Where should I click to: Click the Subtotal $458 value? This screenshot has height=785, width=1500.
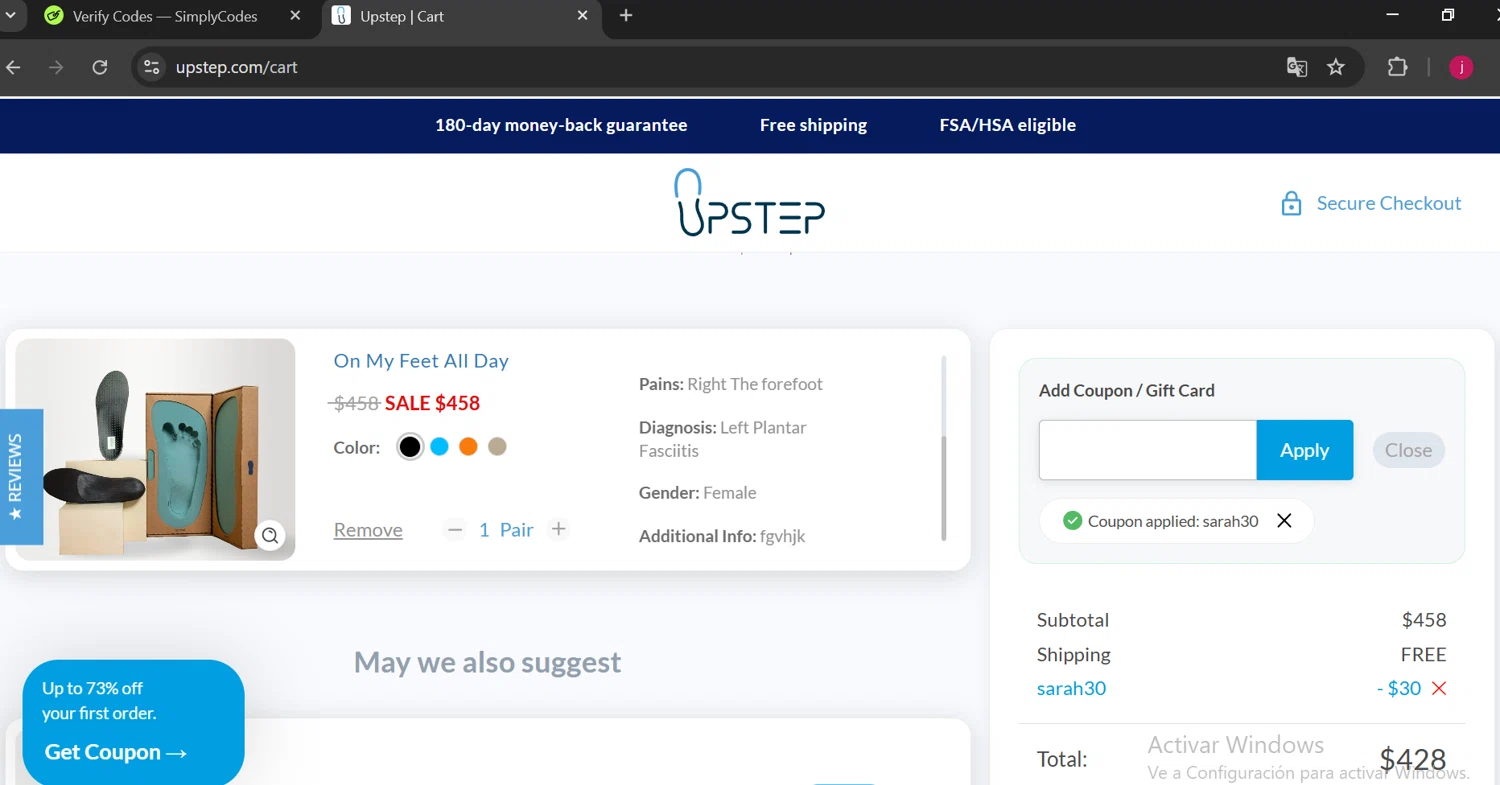pos(1424,620)
